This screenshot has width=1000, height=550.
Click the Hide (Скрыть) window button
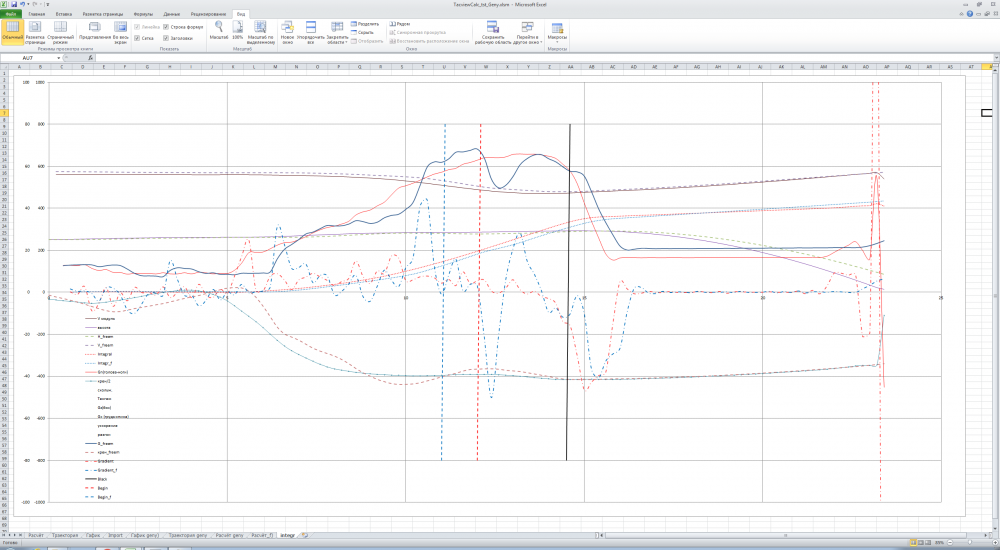363,32
